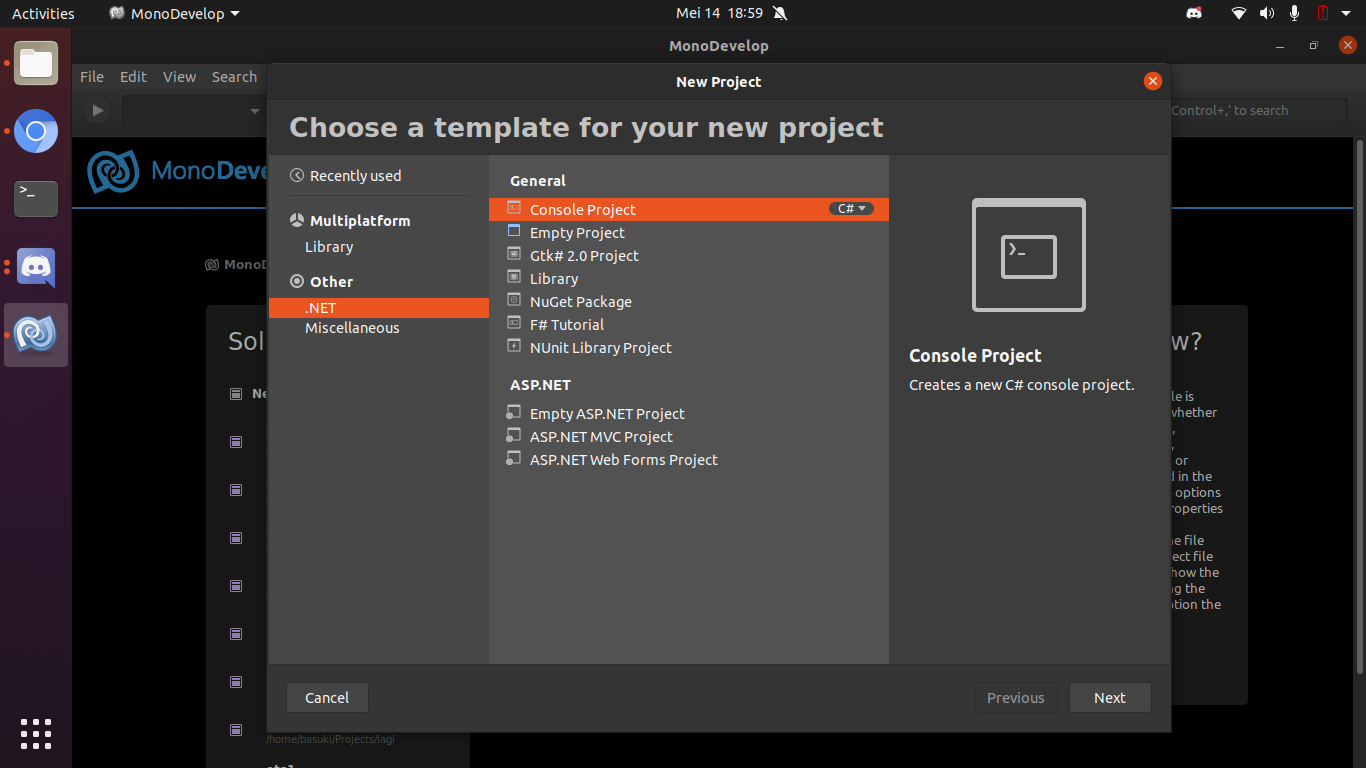
Task: Click the microphone indicator icon
Action: coord(1294,13)
